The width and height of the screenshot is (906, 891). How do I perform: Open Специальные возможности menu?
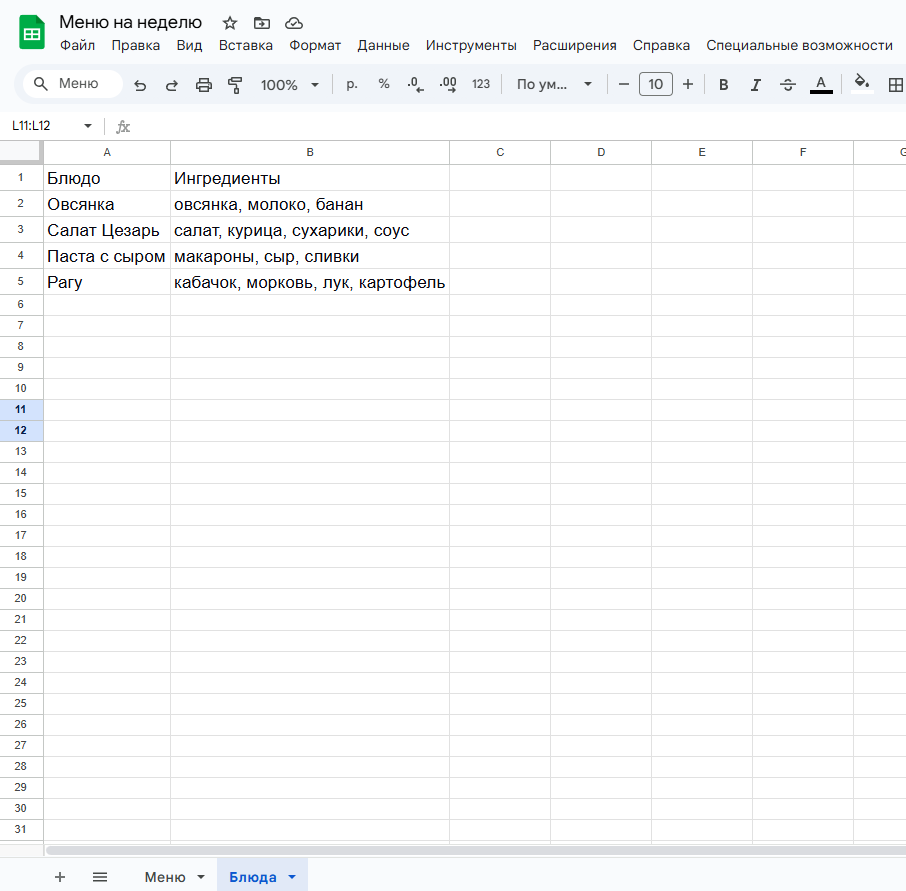[799, 45]
